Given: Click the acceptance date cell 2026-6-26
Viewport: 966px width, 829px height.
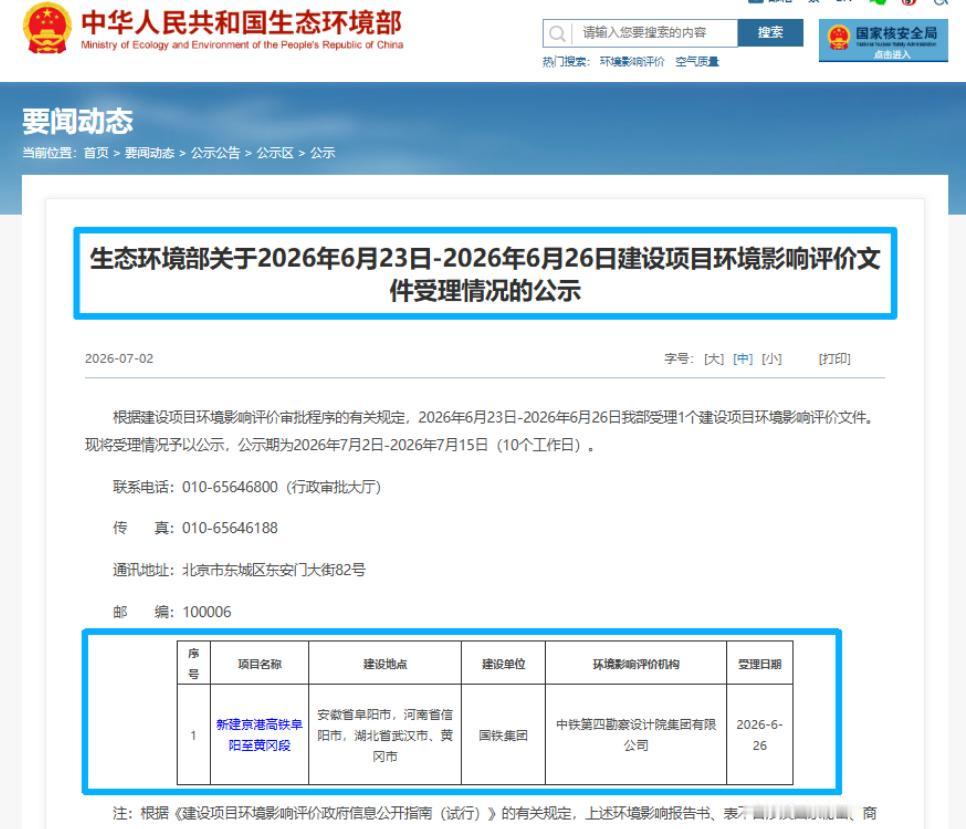Looking at the screenshot, I should click(760, 735).
